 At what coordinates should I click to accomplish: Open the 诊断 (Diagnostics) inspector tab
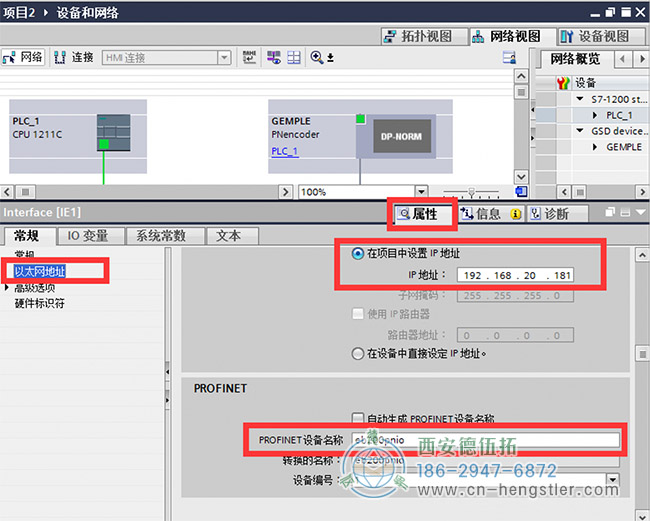(x=557, y=214)
